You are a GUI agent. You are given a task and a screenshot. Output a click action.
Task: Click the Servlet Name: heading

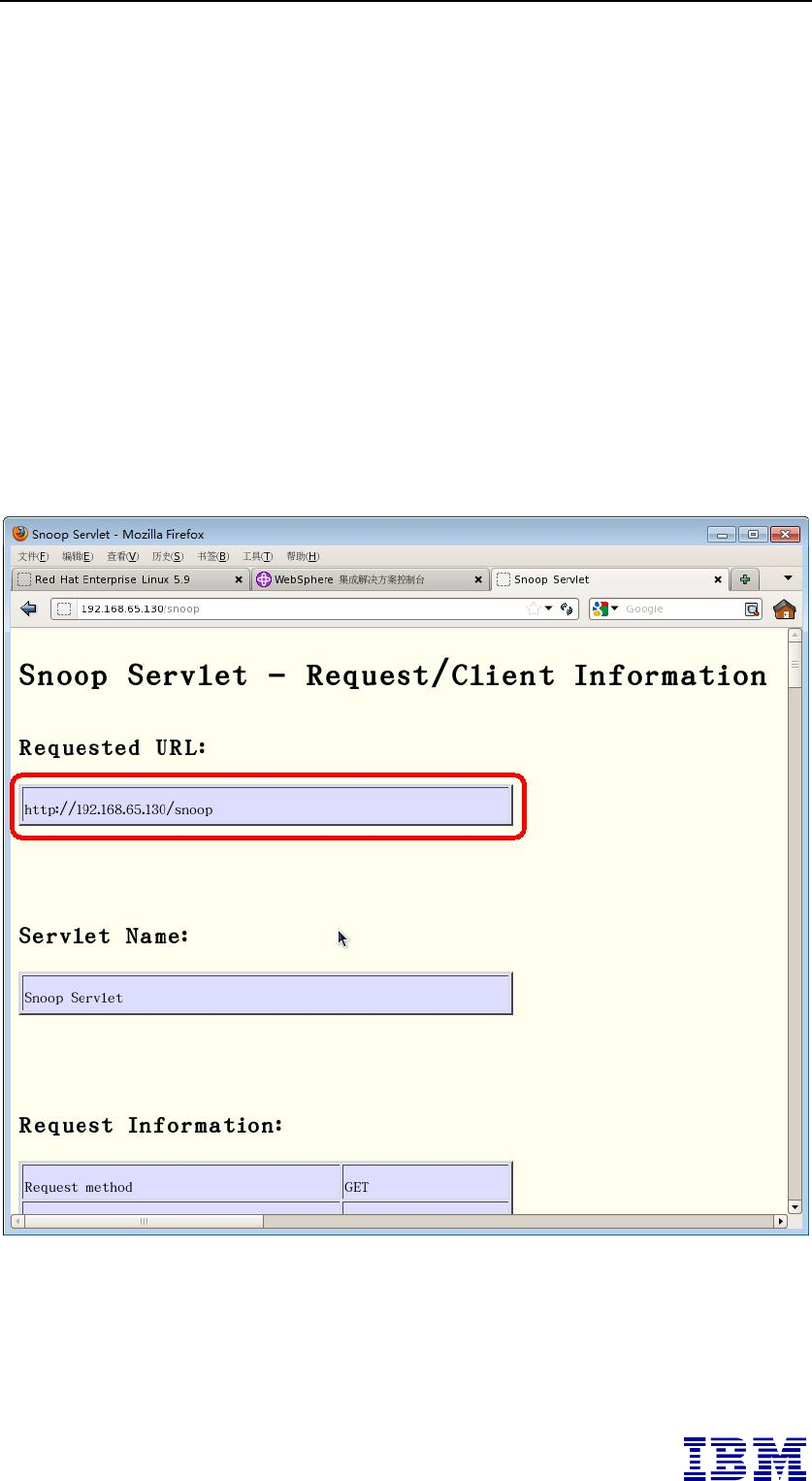(x=104, y=937)
